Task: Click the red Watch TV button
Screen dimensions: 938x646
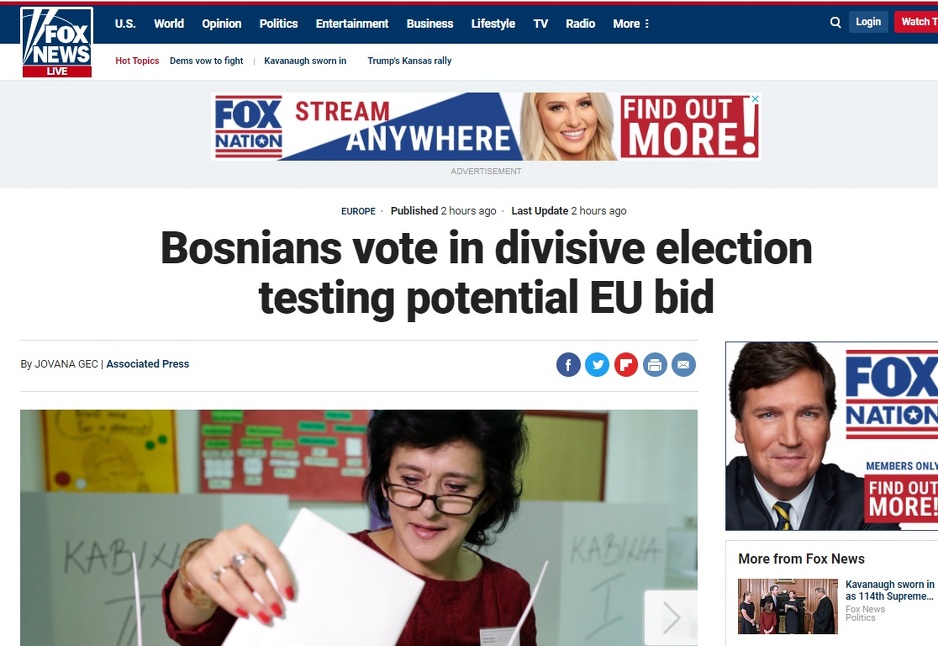Action: pos(916,22)
